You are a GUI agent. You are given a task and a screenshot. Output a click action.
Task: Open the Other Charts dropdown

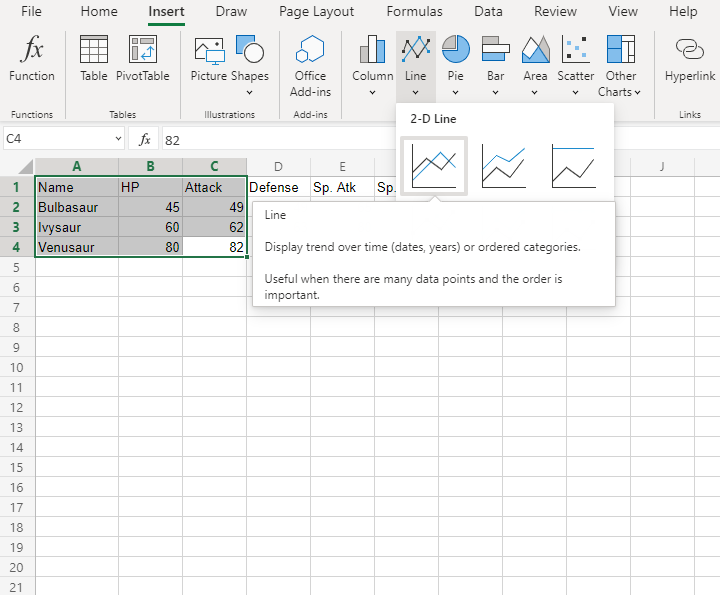point(620,66)
